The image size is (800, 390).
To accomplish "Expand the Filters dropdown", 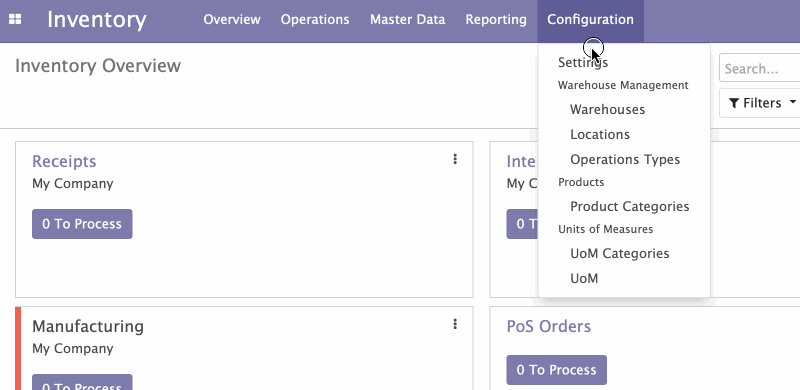I will point(762,103).
